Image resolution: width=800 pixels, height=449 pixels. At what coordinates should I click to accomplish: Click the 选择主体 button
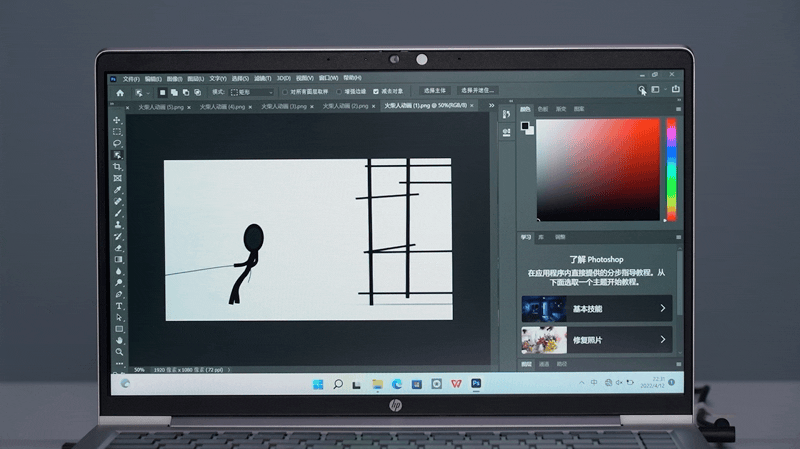coord(435,91)
